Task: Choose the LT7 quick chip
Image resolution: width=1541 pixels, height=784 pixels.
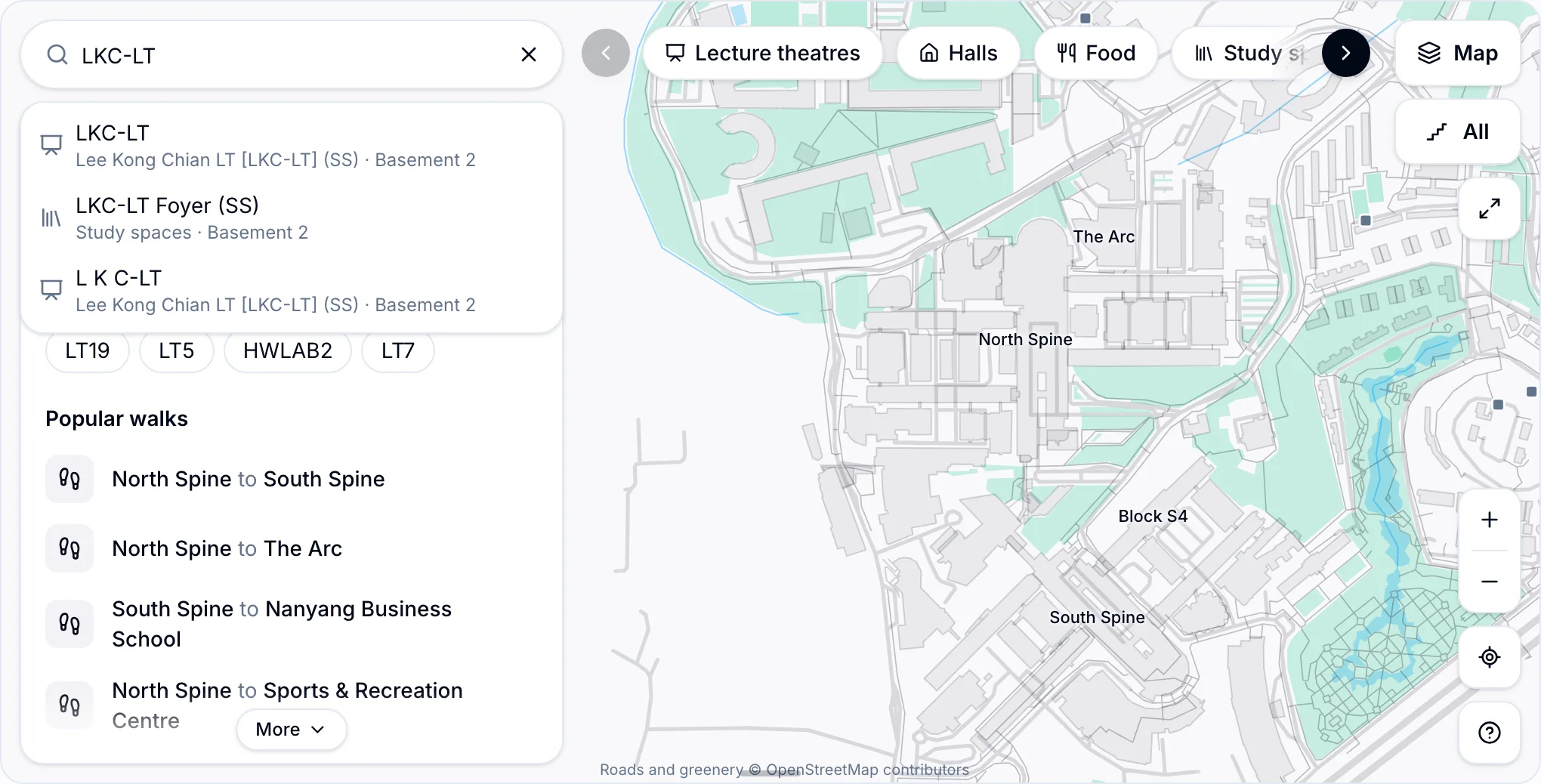Action: (x=398, y=350)
